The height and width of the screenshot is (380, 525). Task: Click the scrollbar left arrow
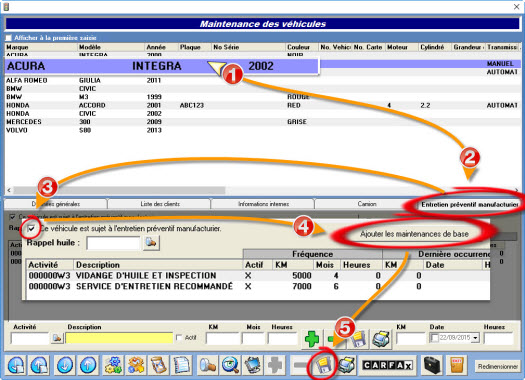[9, 190]
